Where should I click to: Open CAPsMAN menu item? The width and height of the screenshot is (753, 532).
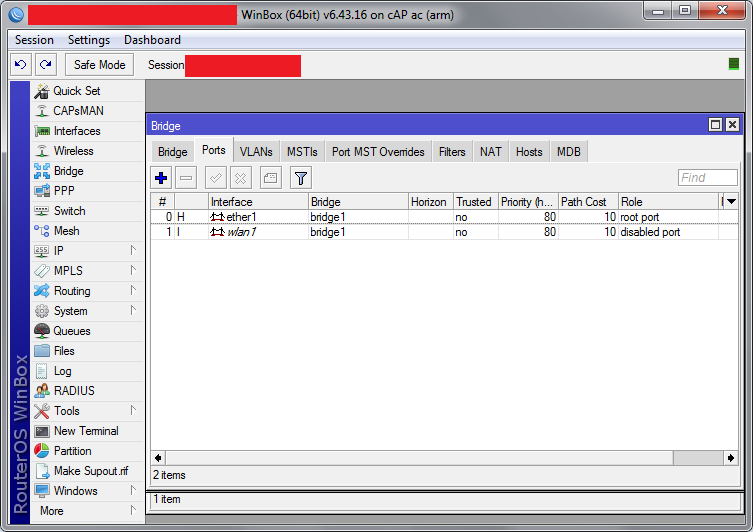(x=88, y=111)
